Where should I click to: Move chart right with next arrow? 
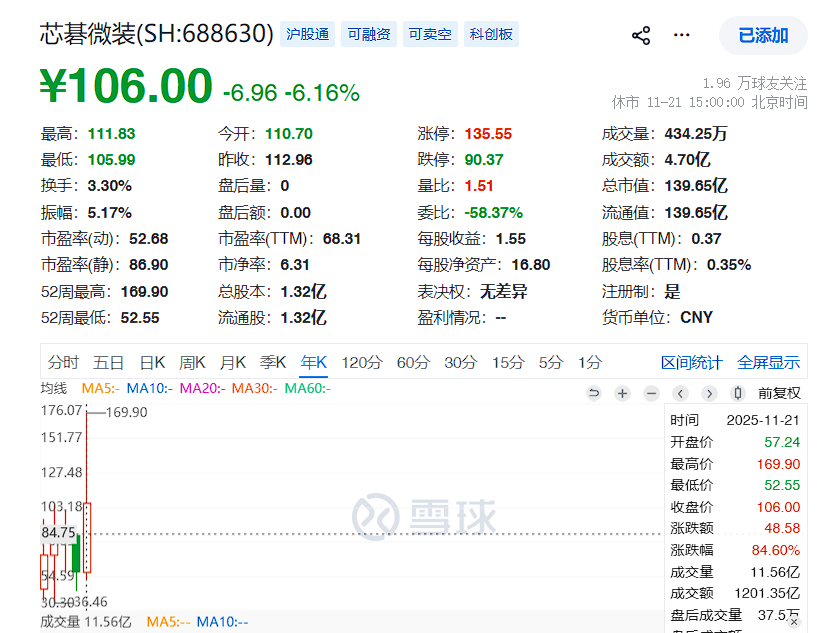tap(709, 393)
